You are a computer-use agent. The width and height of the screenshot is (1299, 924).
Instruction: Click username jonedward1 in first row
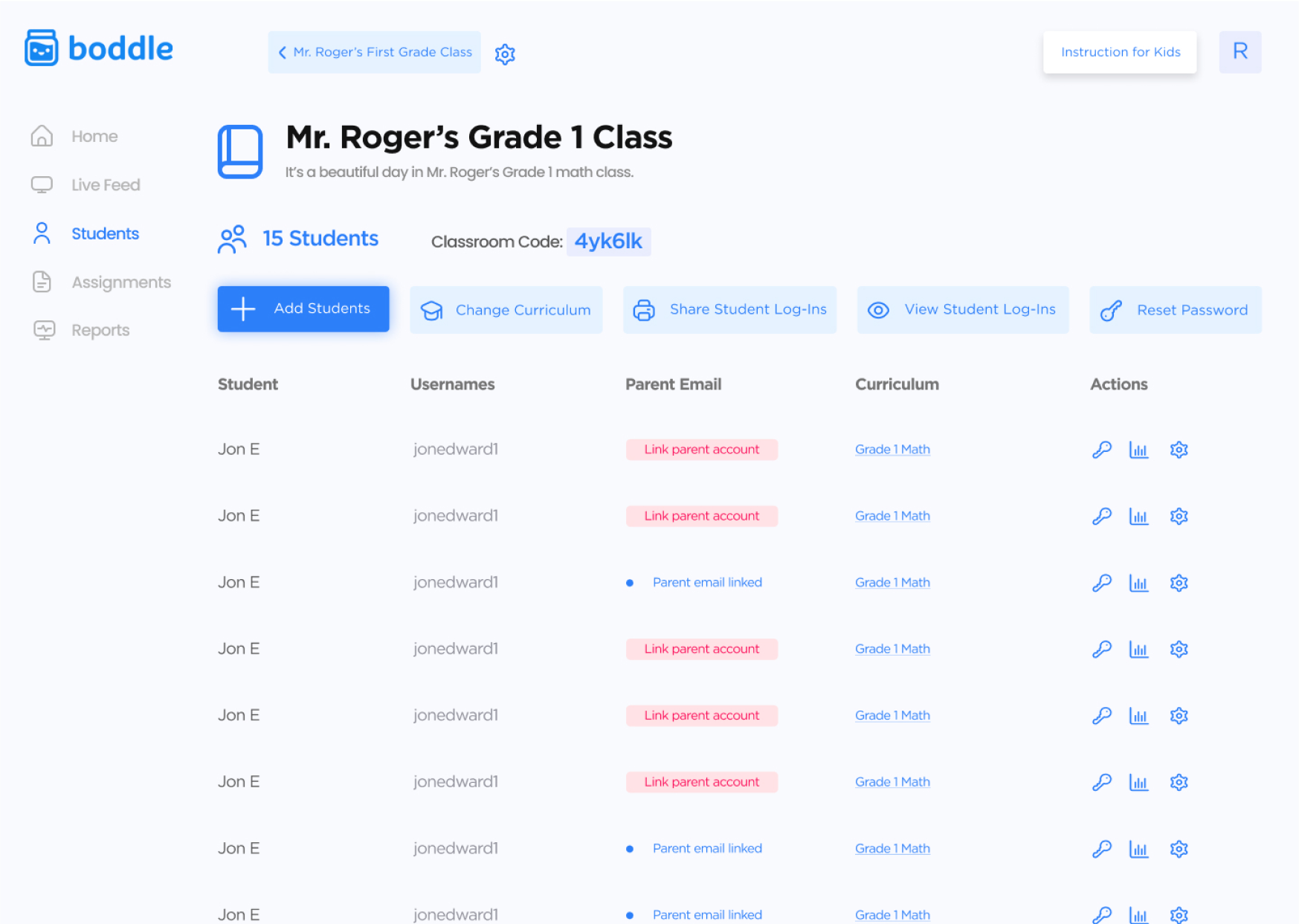click(456, 450)
